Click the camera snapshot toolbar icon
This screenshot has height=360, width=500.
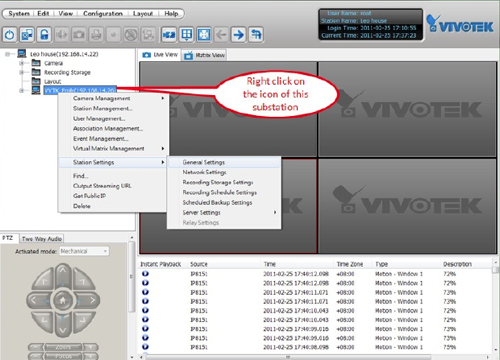79,34
